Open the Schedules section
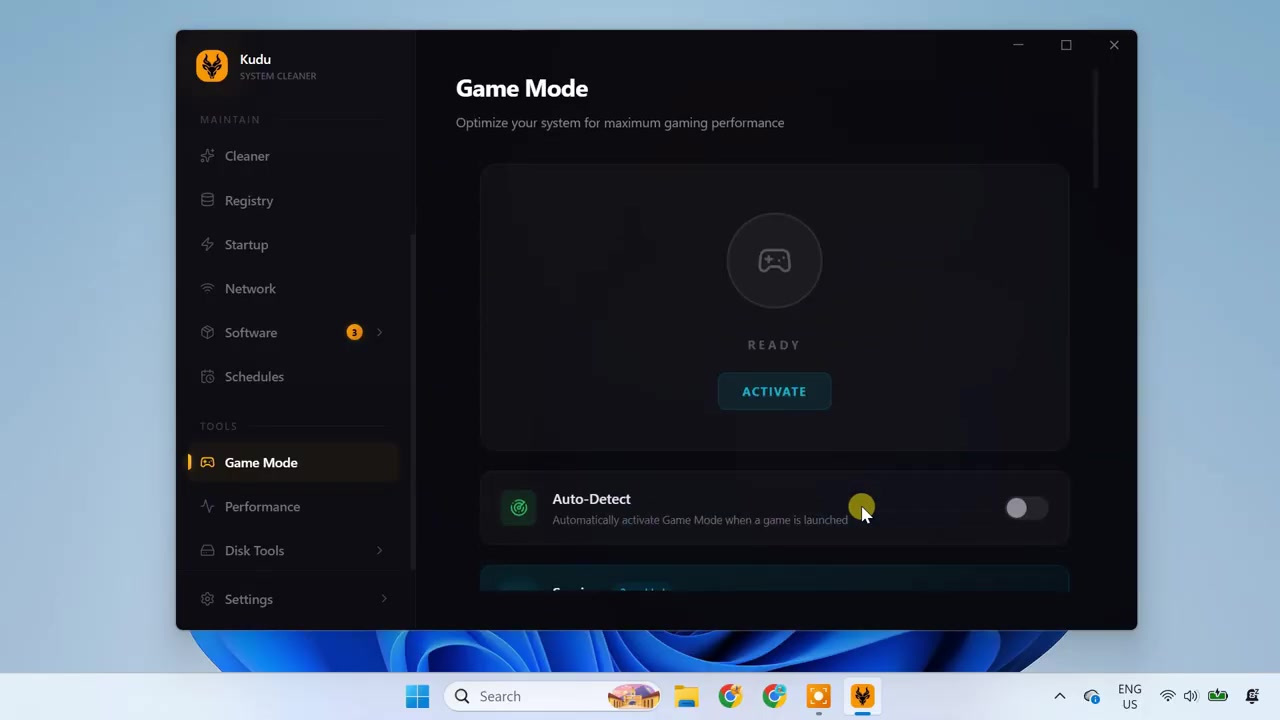1280x720 pixels. coord(292,377)
